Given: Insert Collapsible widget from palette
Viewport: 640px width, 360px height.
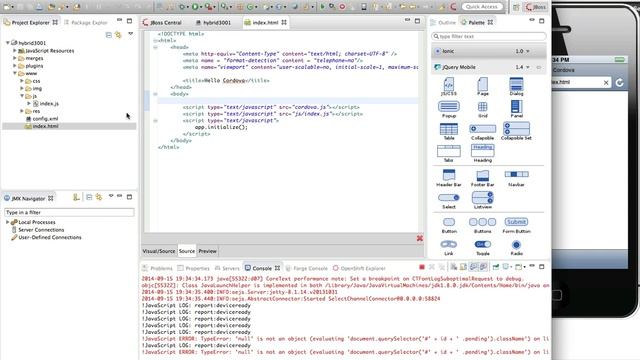Looking at the screenshot, I should [x=482, y=131].
